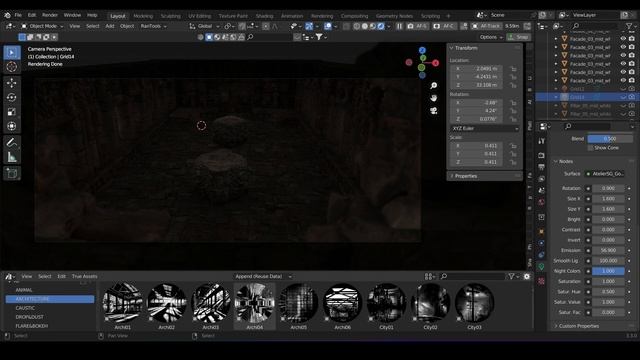640x360 pixels.
Task: Toggle camera view gizmo icon
Action: coord(433,111)
